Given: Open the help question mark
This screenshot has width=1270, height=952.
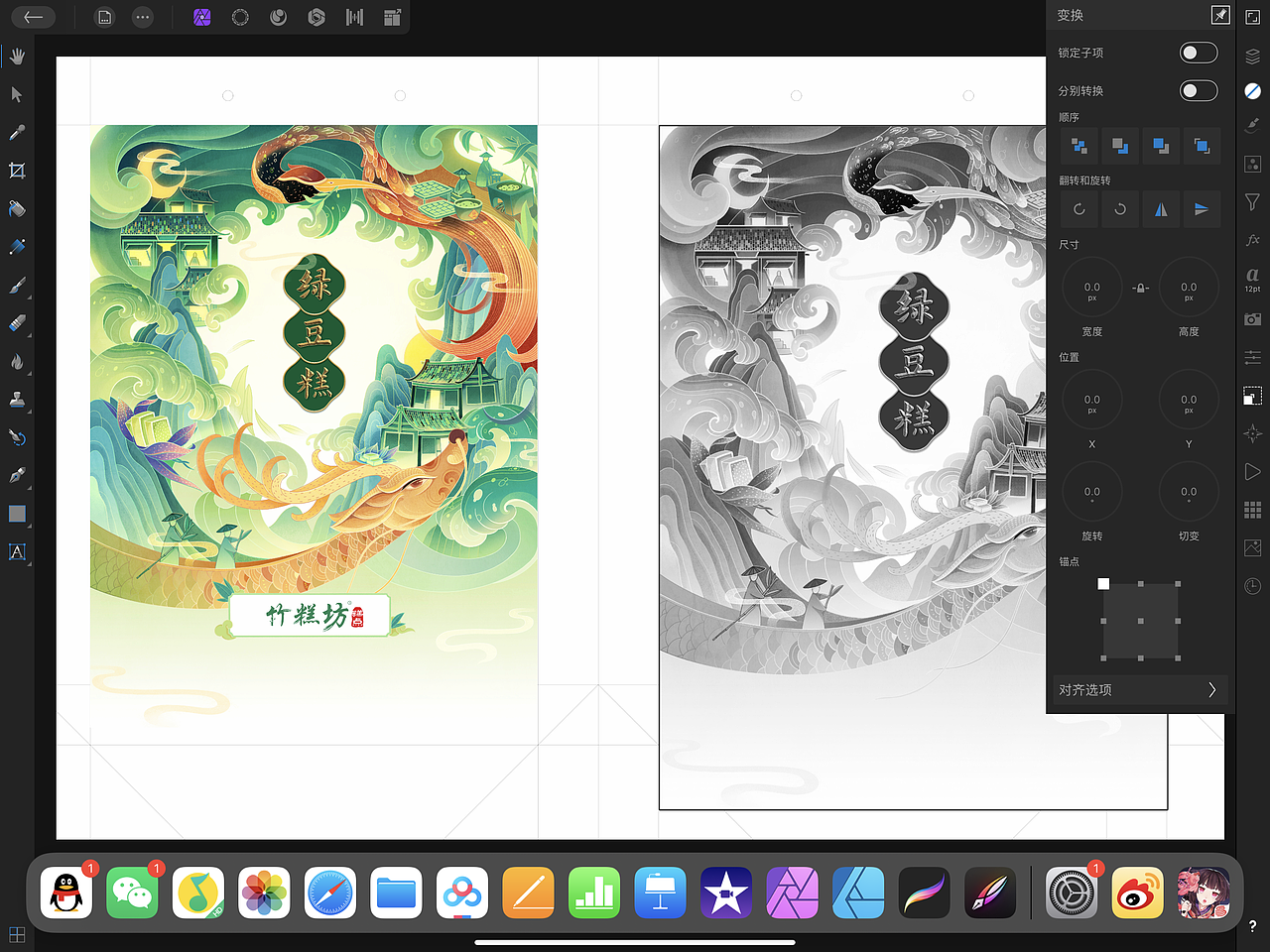Looking at the screenshot, I should (1252, 926).
